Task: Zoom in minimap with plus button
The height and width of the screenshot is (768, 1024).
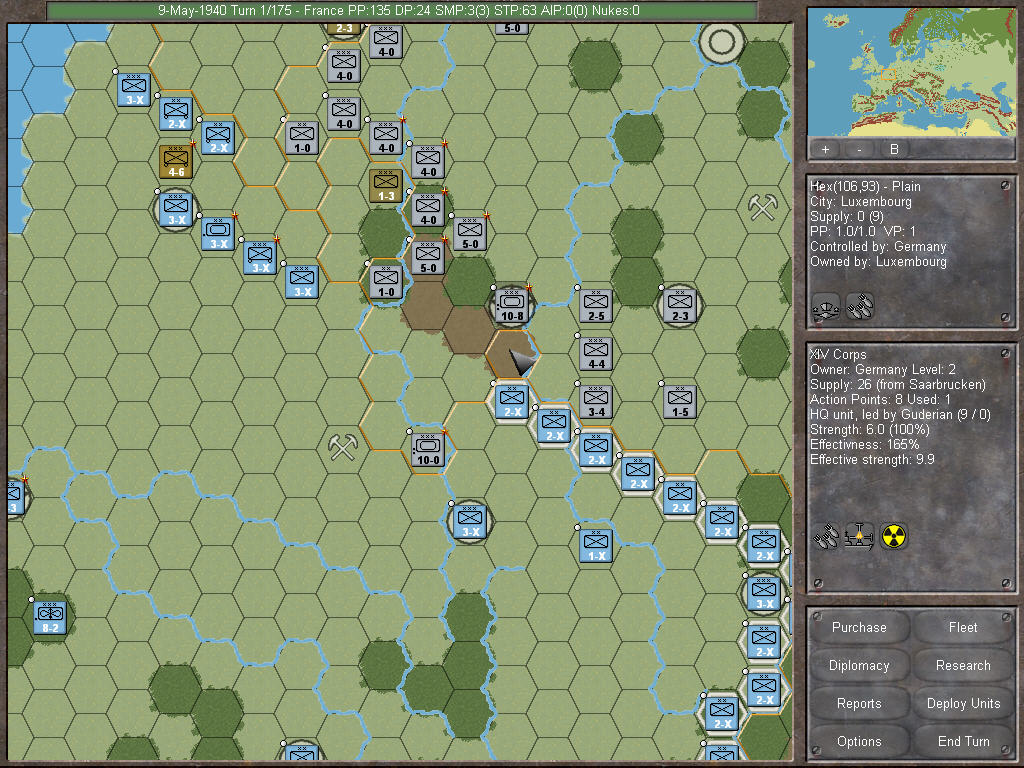Action: (x=825, y=149)
